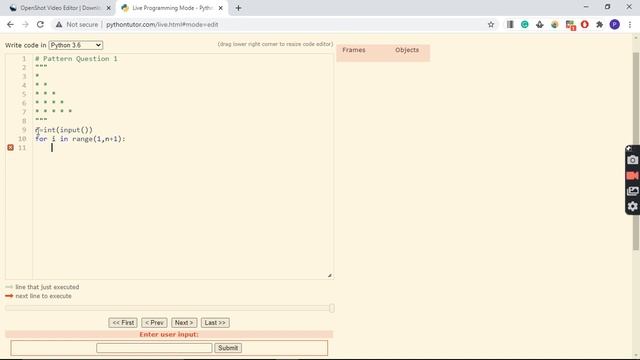Click the Objects header label

[407, 50]
